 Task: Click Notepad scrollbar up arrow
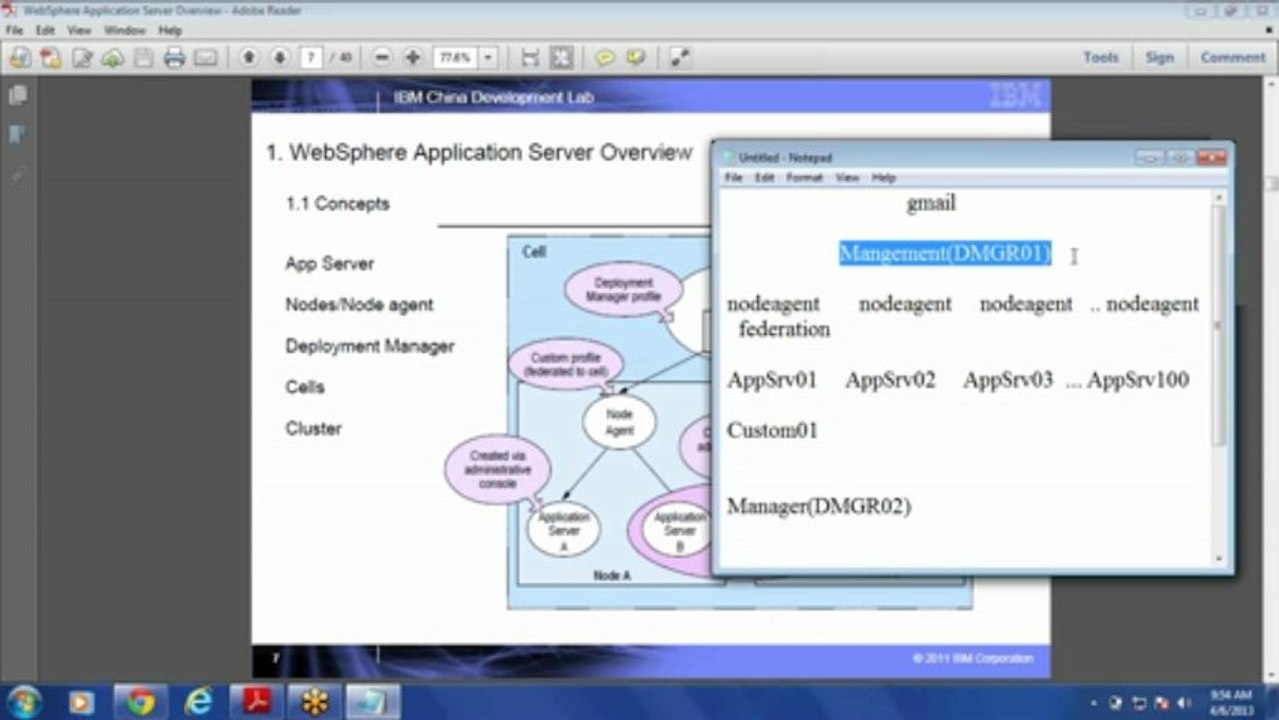coord(1218,198)
